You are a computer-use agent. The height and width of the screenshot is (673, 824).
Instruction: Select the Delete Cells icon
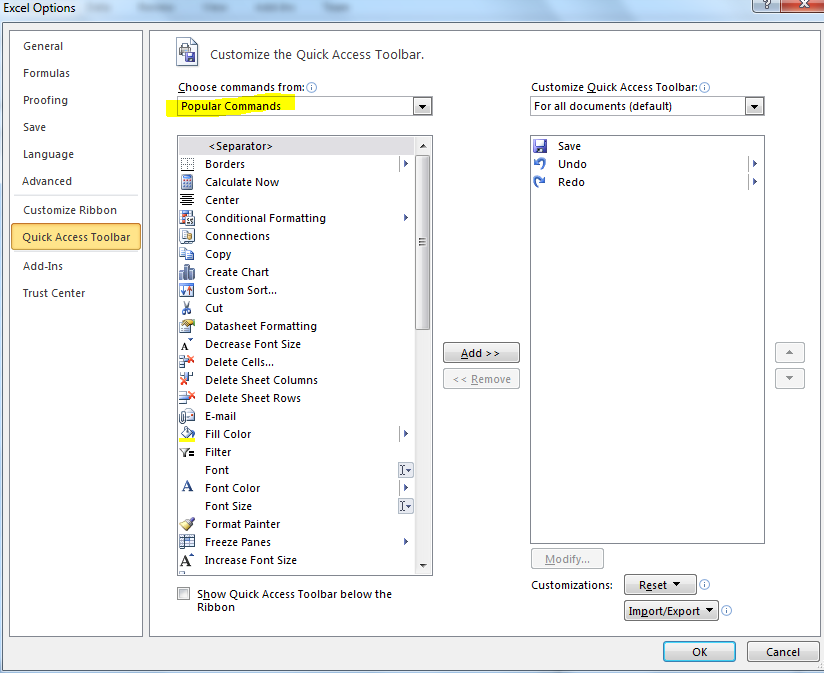[x=187, y=362]
